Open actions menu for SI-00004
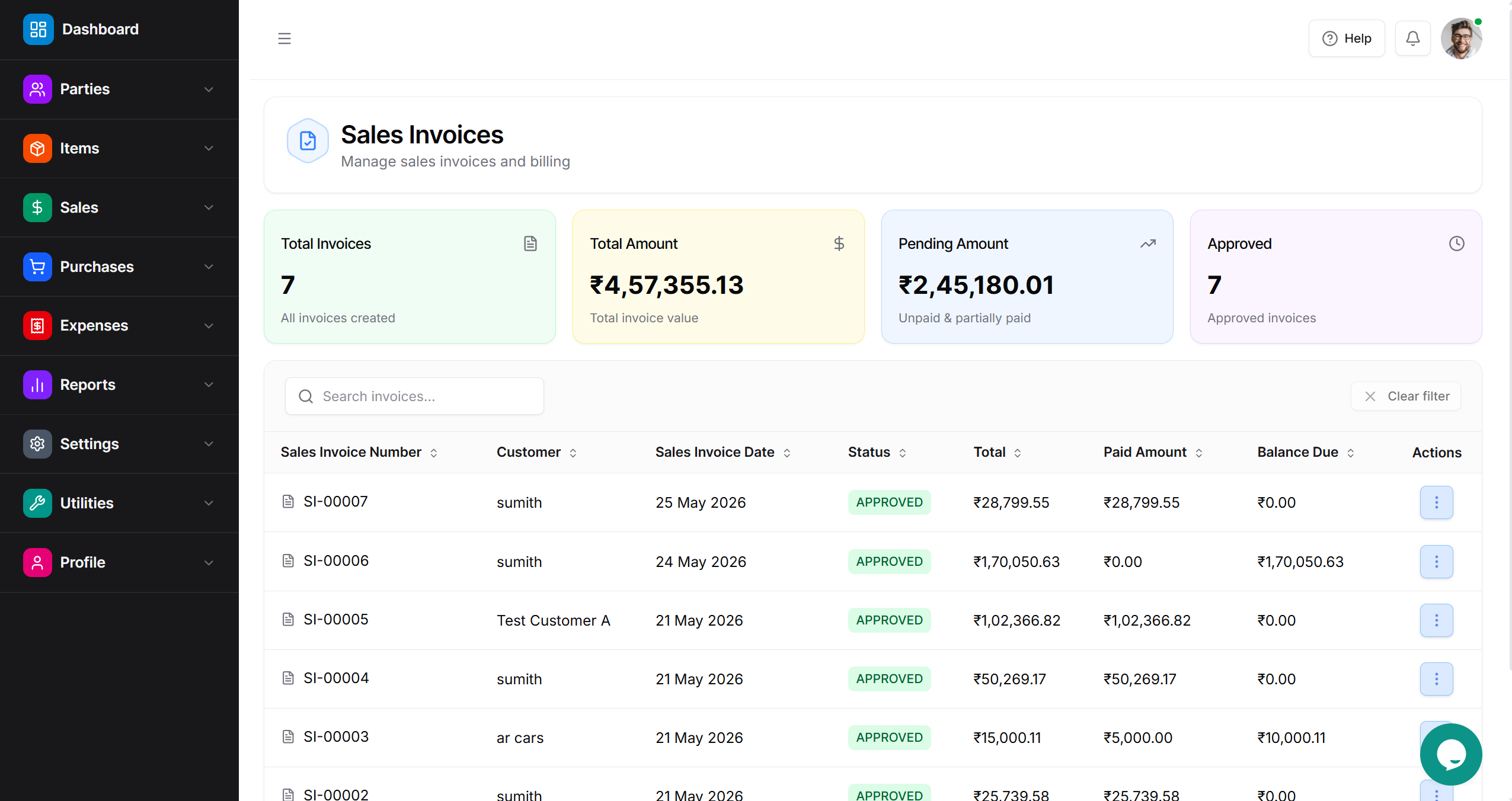This screenshot has height=801, width=1512. (x=1437, y=679)
